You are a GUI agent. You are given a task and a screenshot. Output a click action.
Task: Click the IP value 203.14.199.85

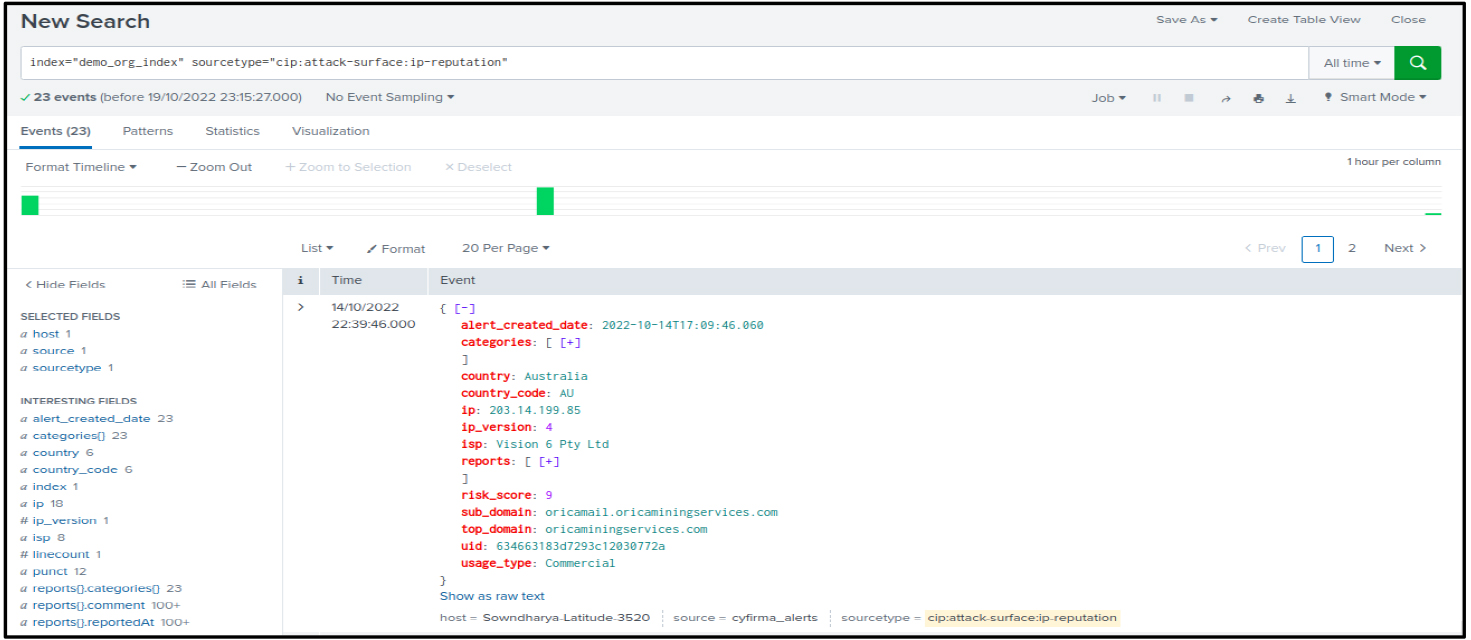pos(535,410)
